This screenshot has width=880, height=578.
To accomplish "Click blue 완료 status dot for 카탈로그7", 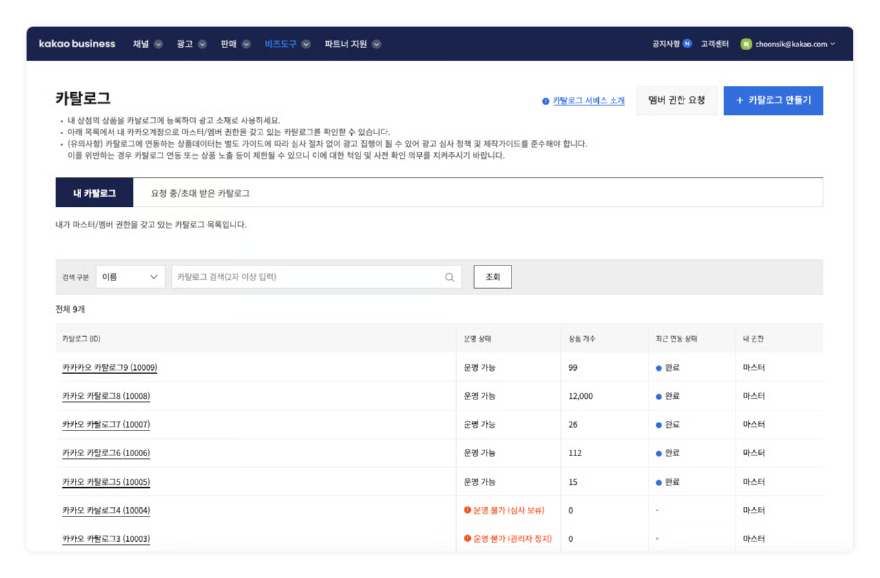I will (659, 425).
